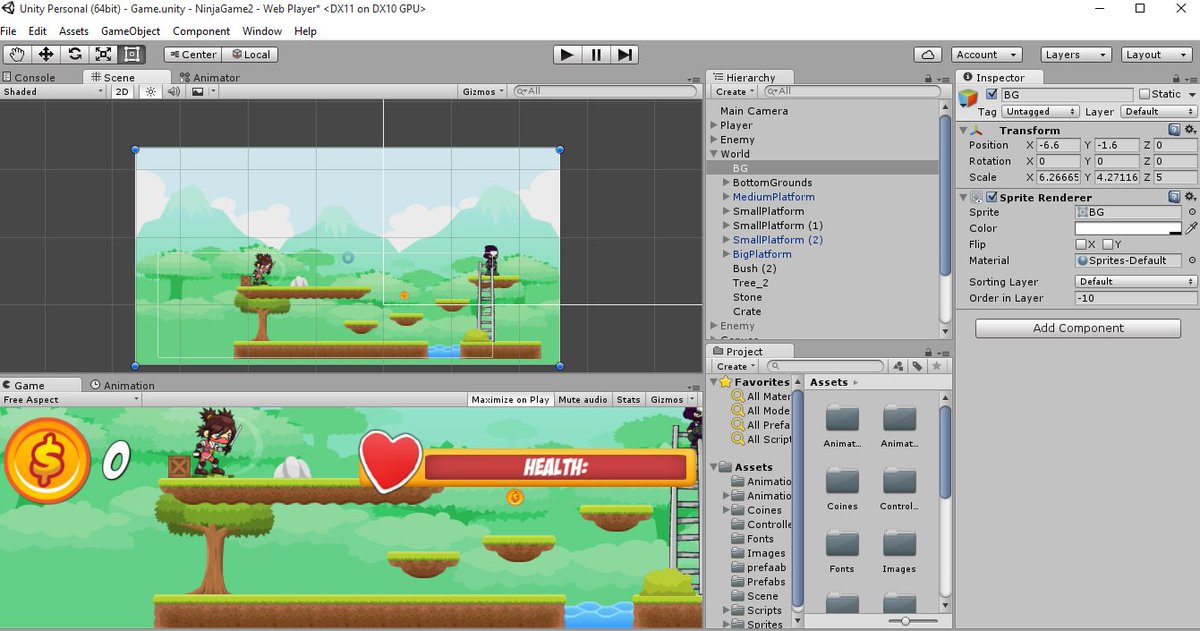This screenshot has width=1200, height=631.
Task: Toggle the Local handle rotation button
Action: pyautogui.click(x=249, y=55)
